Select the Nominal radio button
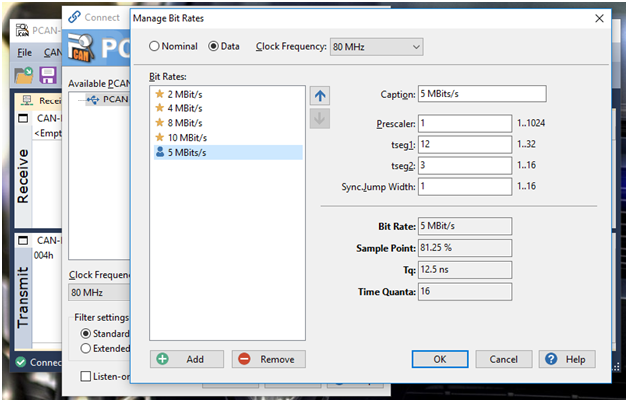Screen dimensions: 628x404 (155, 46)
